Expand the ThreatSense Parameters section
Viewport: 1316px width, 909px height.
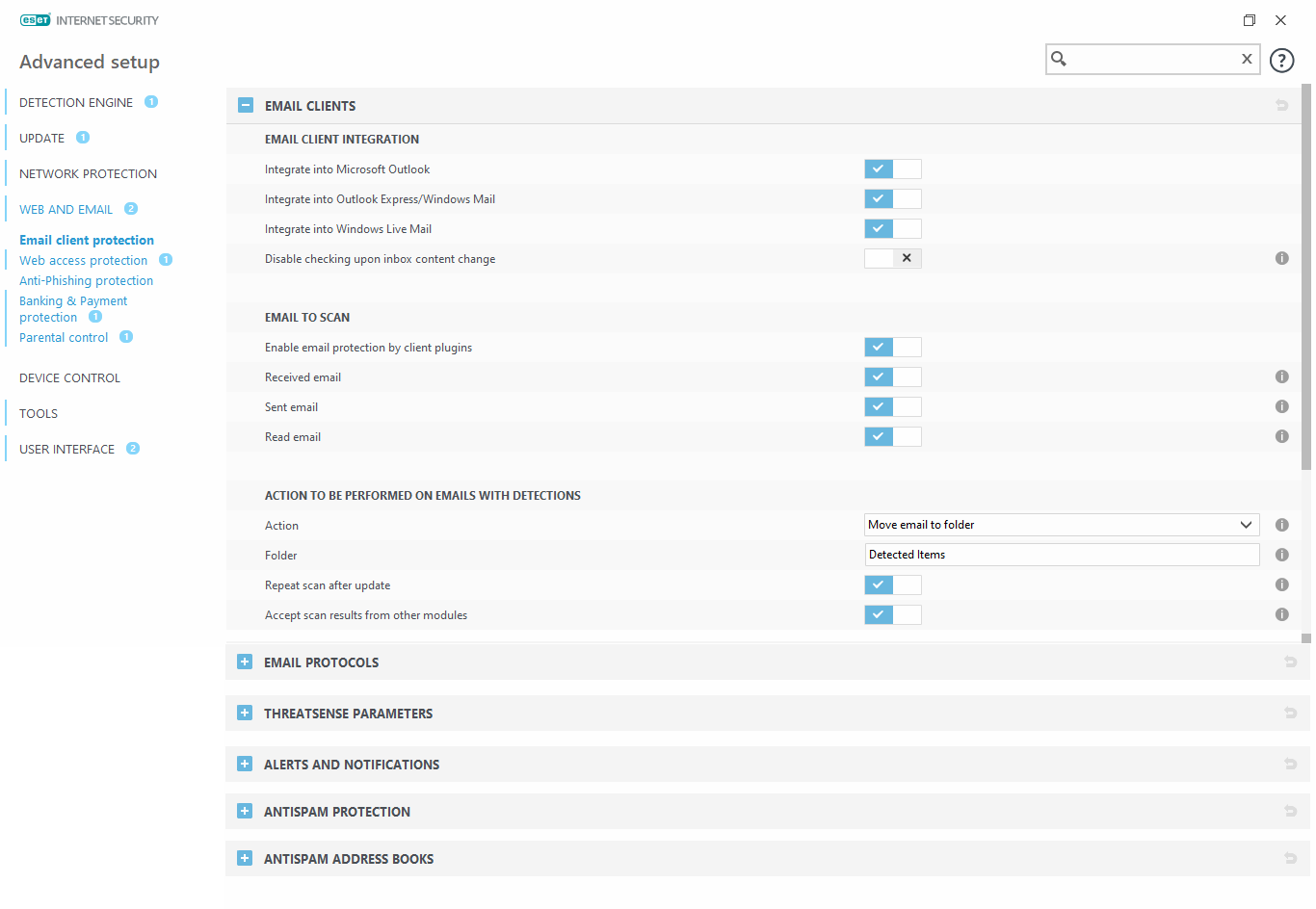click(245, 713)
